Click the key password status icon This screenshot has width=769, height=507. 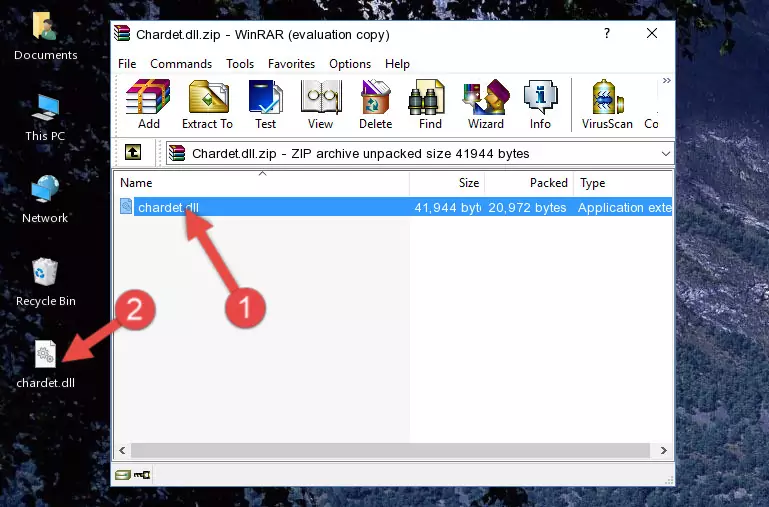click(142, 475)
